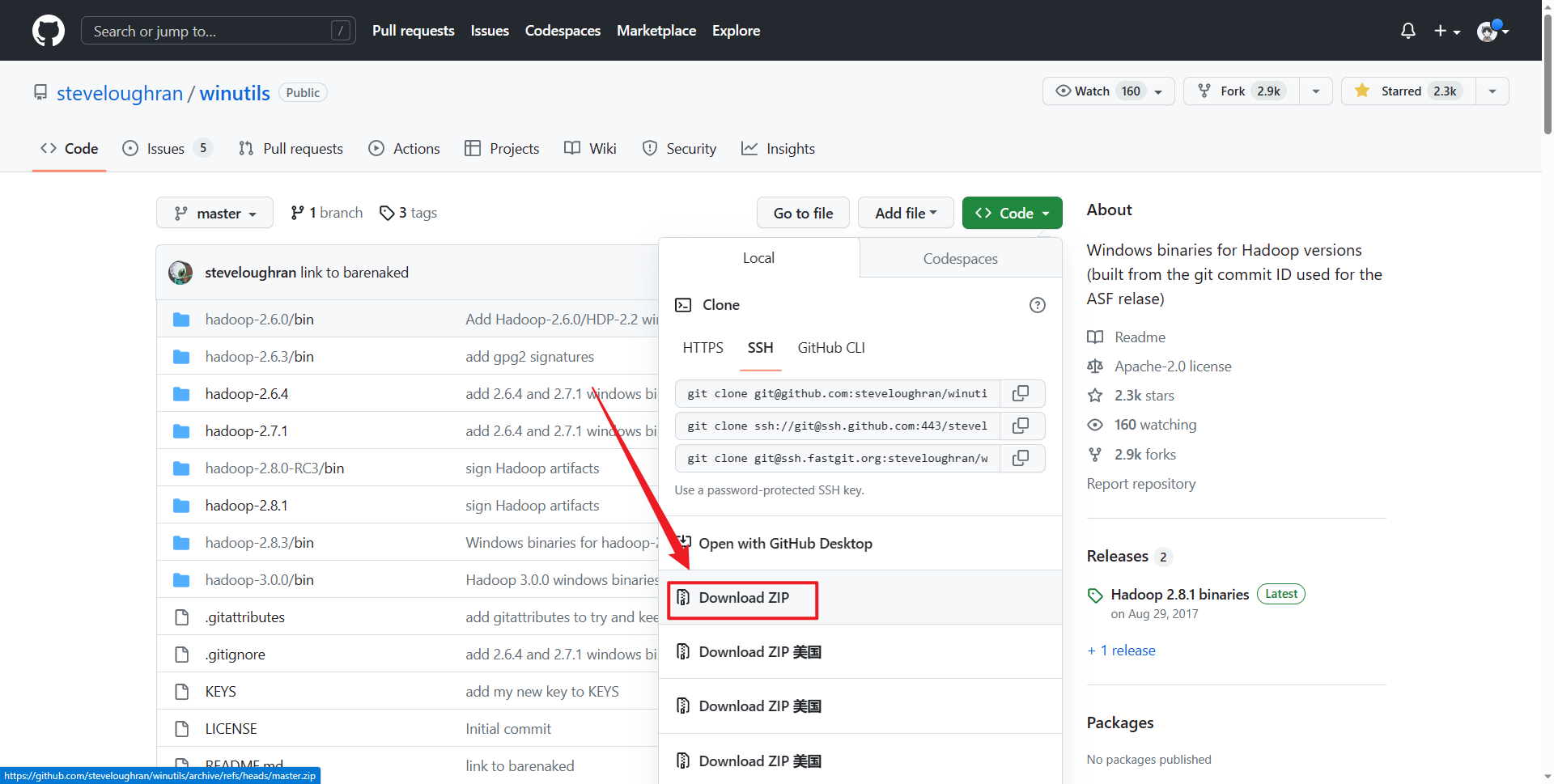Copy the ssh.github.com:443 clone command
Viewport: 1554px width, 784px height.
coord(1022,426)
